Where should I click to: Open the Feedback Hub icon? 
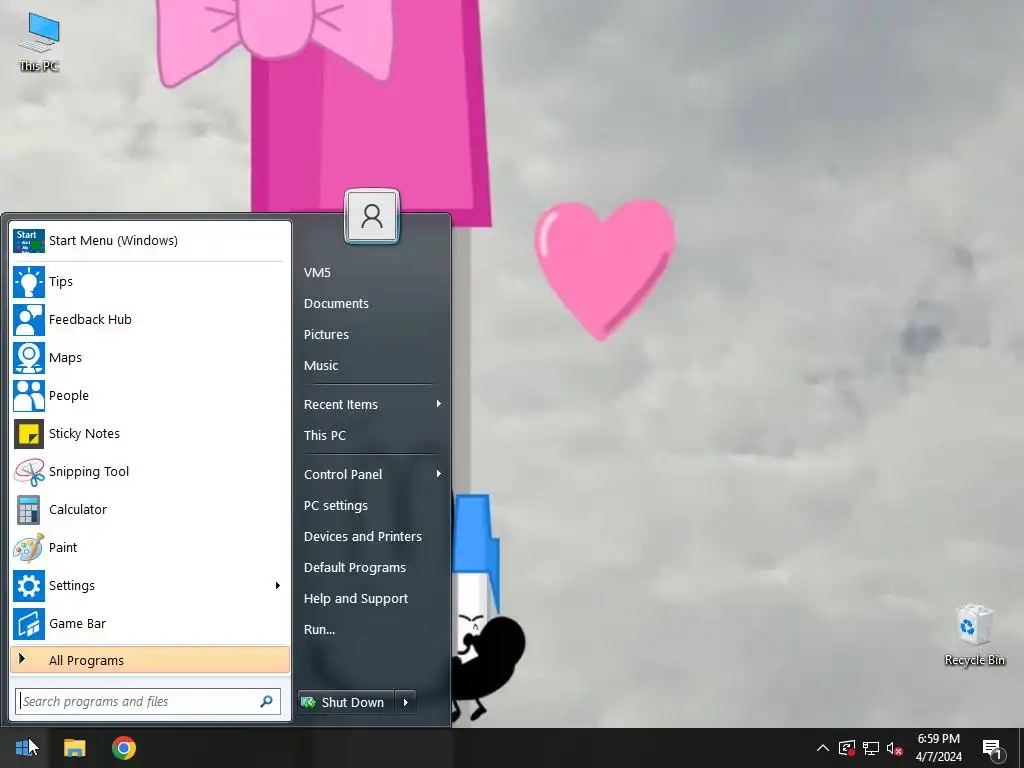(x=29, y=319)
